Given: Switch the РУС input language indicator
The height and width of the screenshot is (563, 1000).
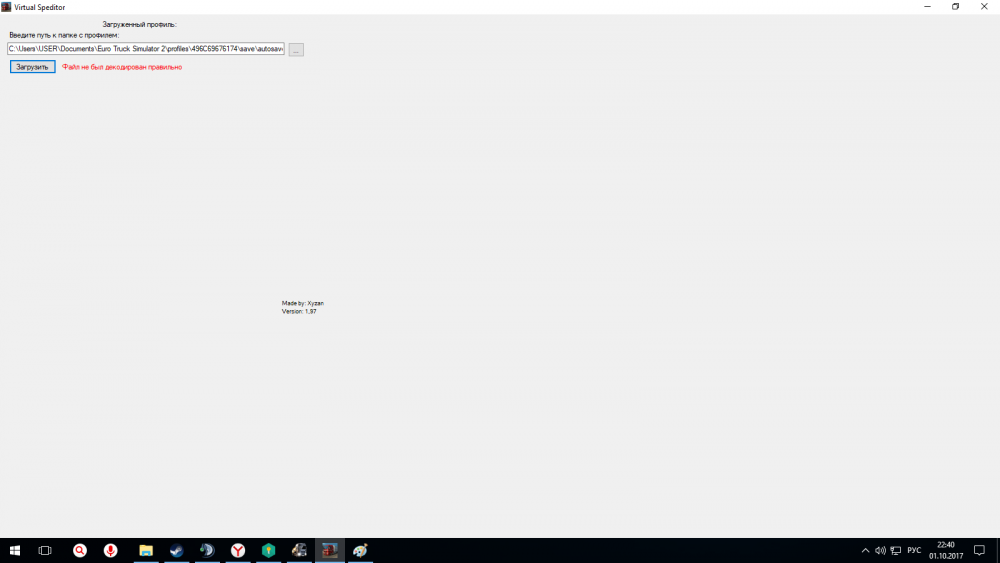Looking at the screenshot, I should [x=914, y=550].
